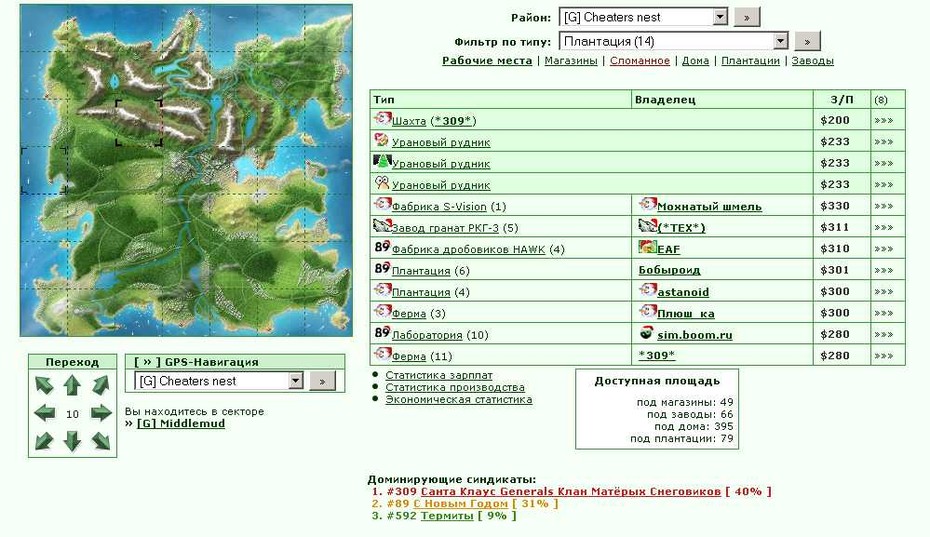The height and width of the screenshot is (537, 930).
Task: Click the go button next to Район
Action: coord(747,17)
